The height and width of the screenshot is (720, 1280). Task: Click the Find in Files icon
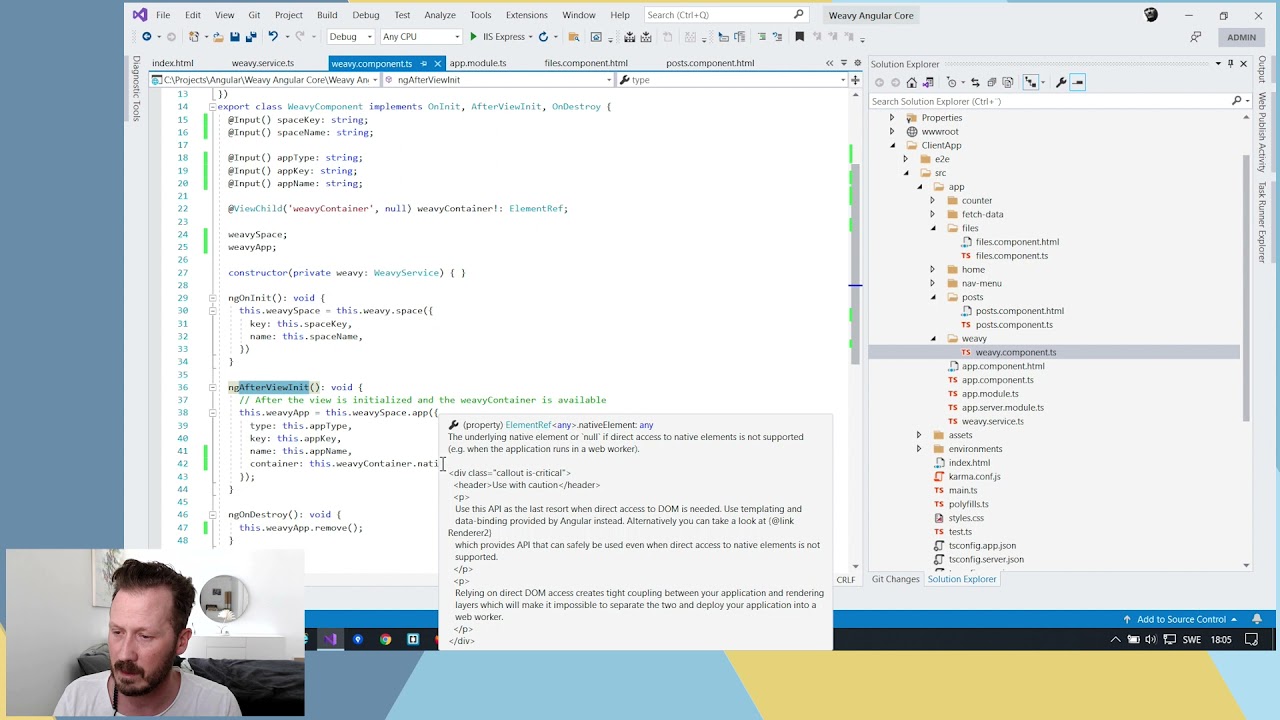[574, 37]
